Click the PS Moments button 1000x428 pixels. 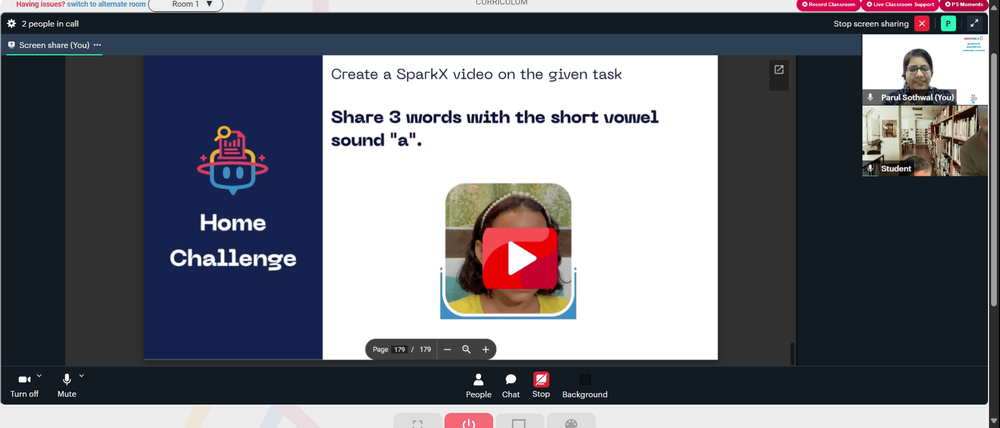pos(964,4)
